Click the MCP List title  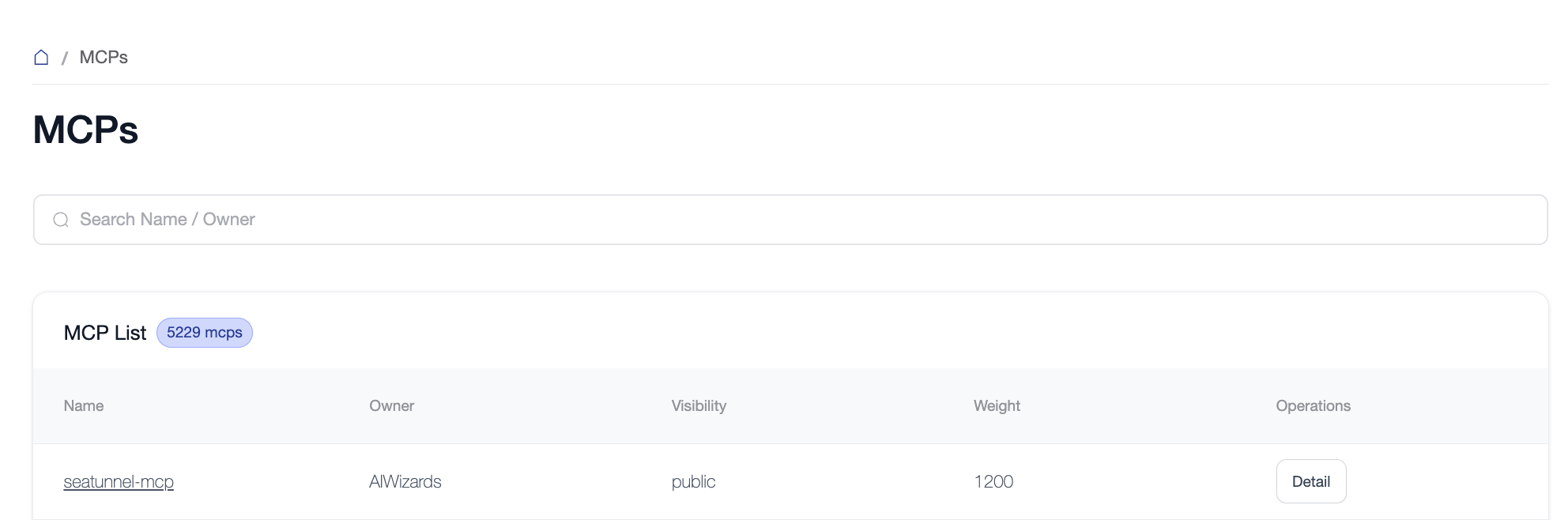(104, 333)
